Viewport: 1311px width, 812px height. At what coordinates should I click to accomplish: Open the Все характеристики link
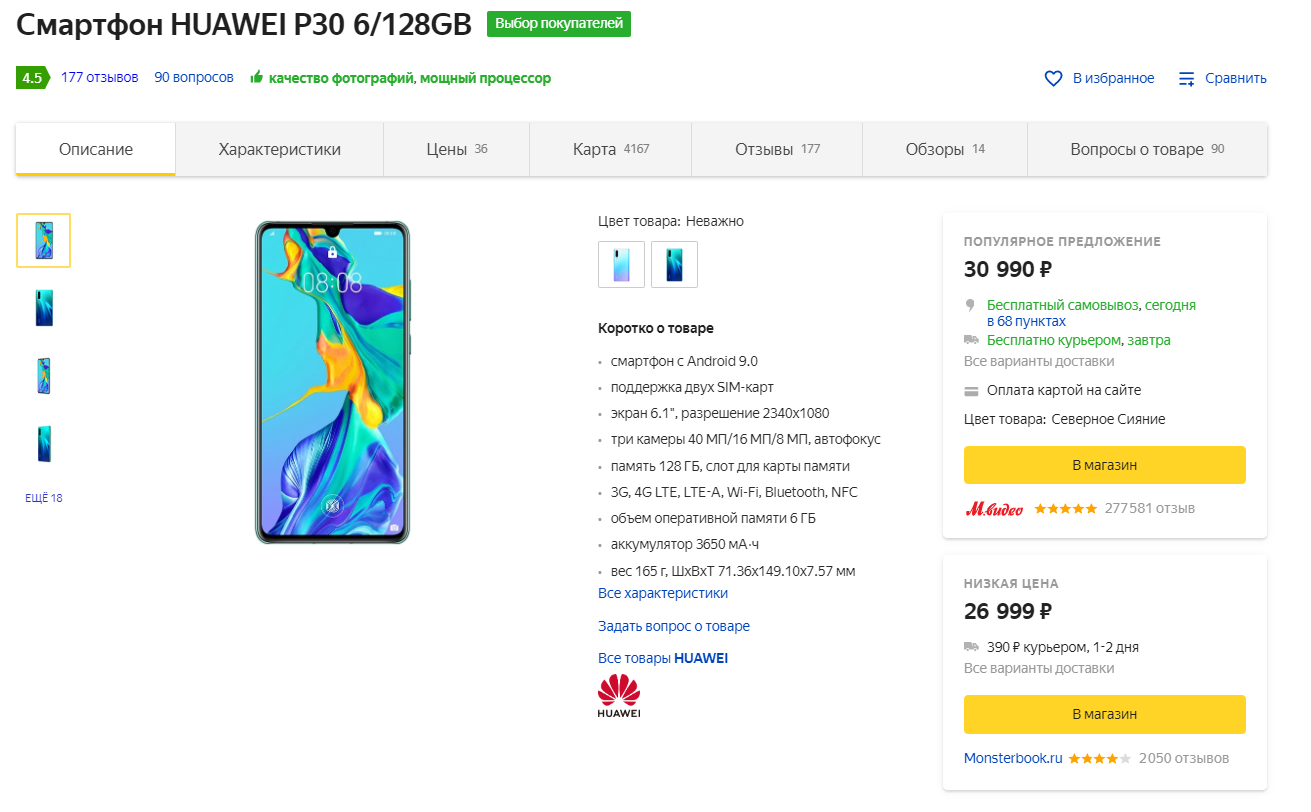(663, 593)
